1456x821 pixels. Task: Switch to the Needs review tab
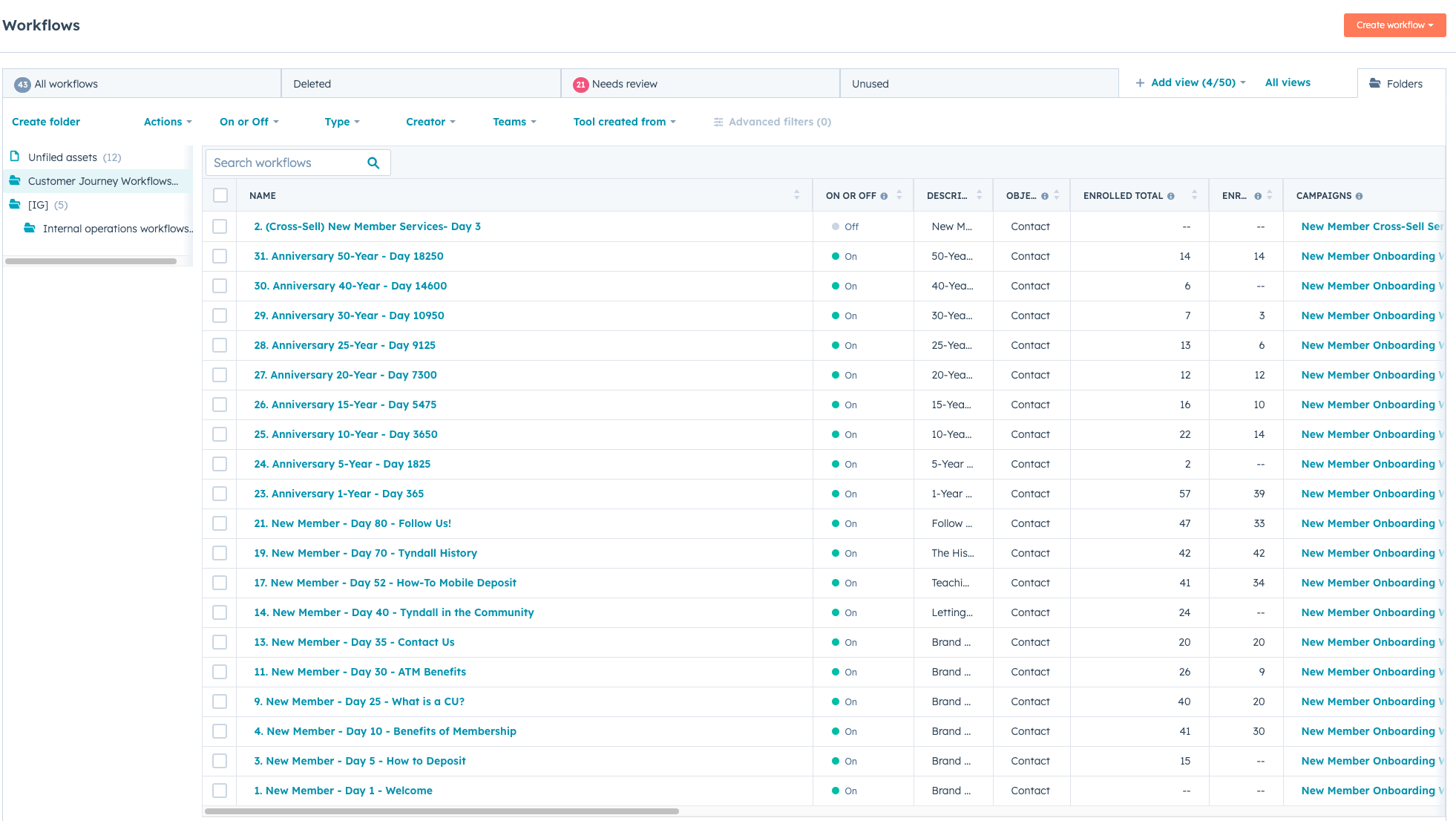[624, 84]
